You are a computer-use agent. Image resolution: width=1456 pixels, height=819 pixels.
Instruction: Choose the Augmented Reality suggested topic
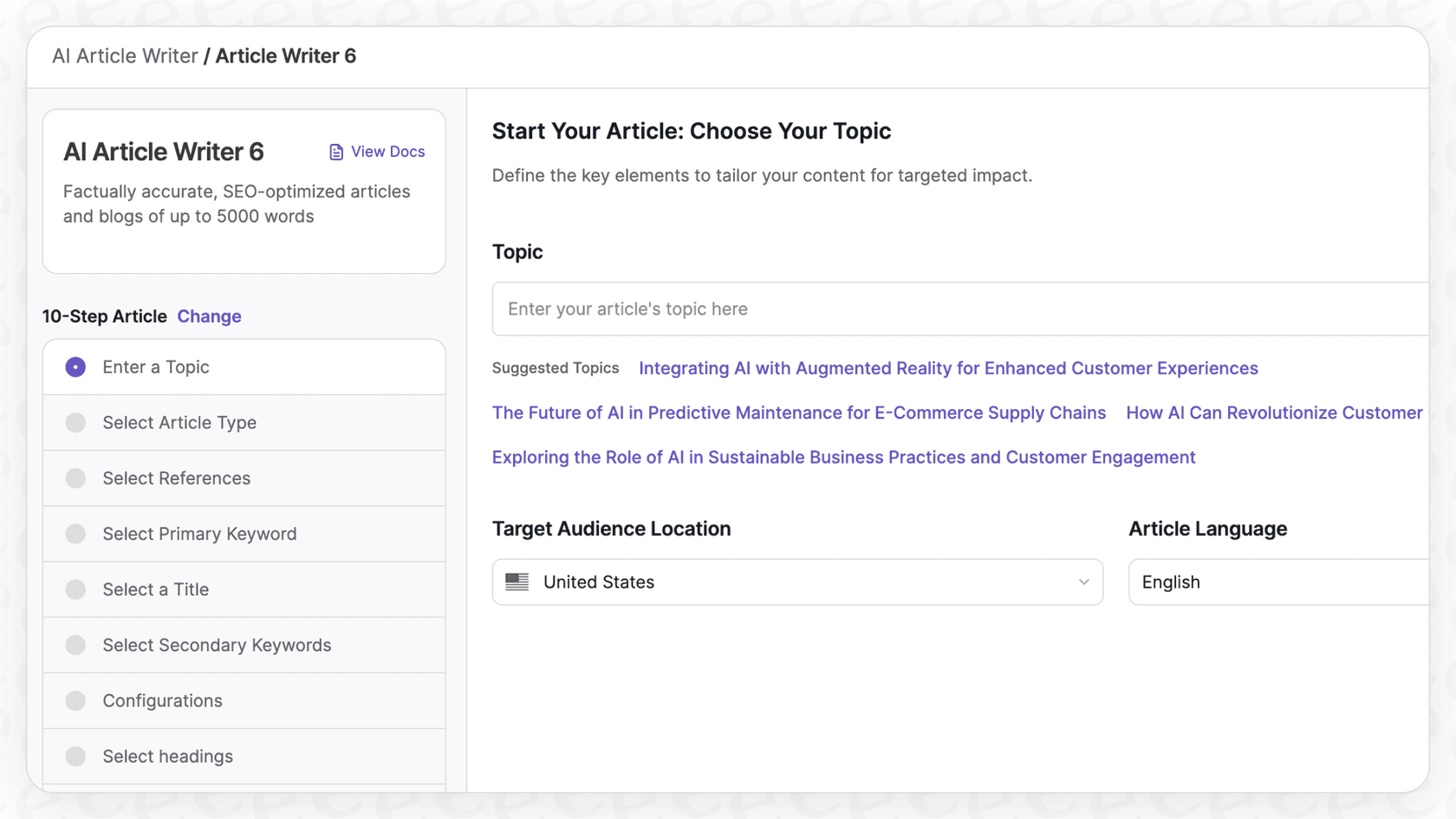pos(948,367)
